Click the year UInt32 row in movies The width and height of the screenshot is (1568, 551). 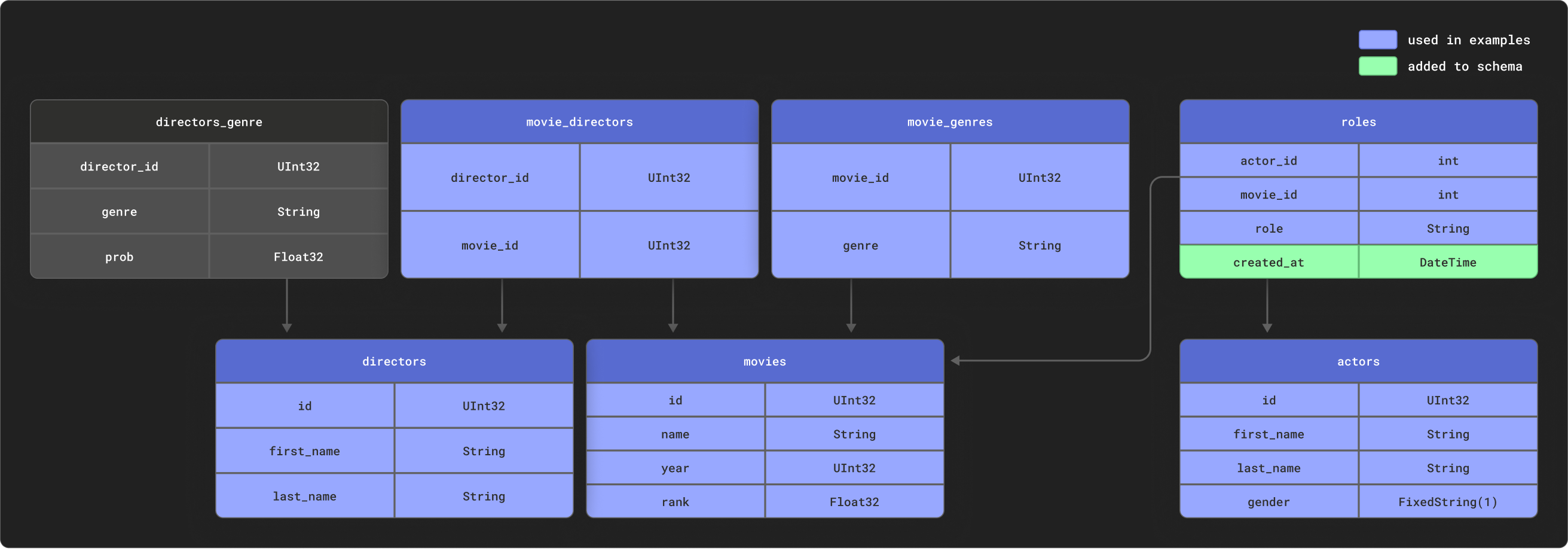click(764, 467)
